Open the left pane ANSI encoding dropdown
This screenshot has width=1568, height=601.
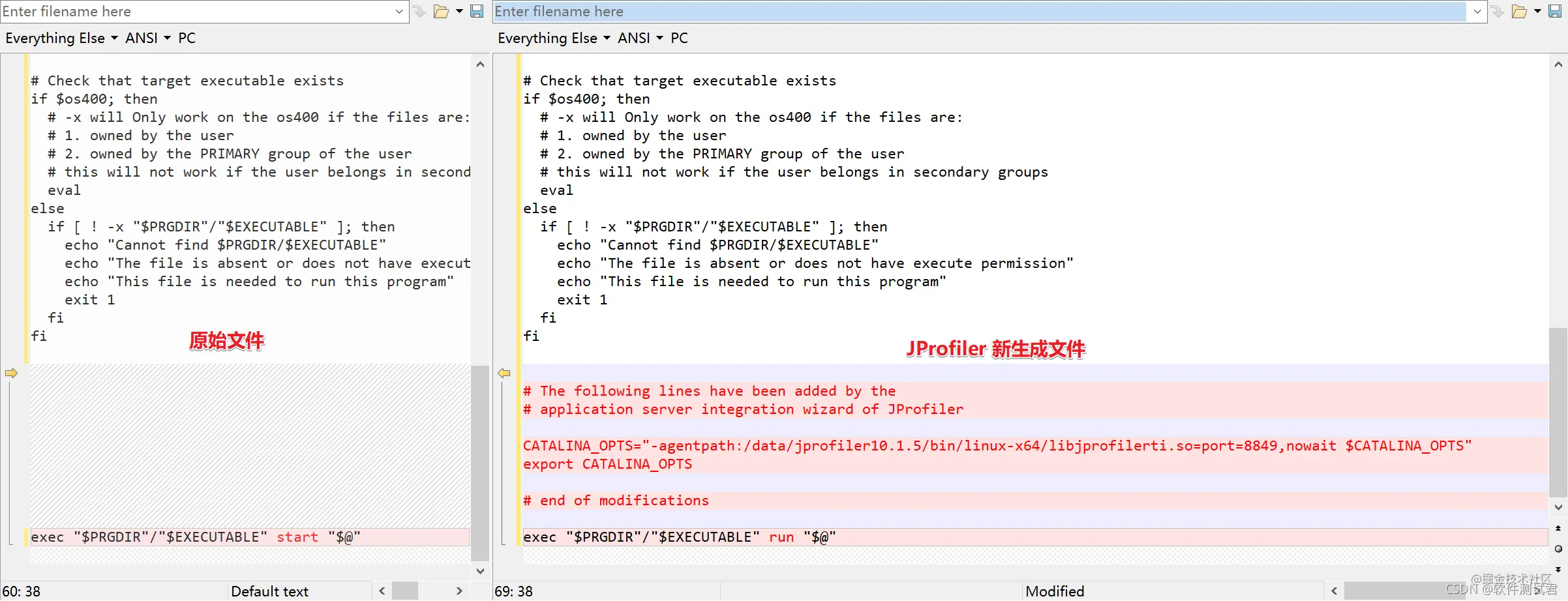(x=148, y=38)
